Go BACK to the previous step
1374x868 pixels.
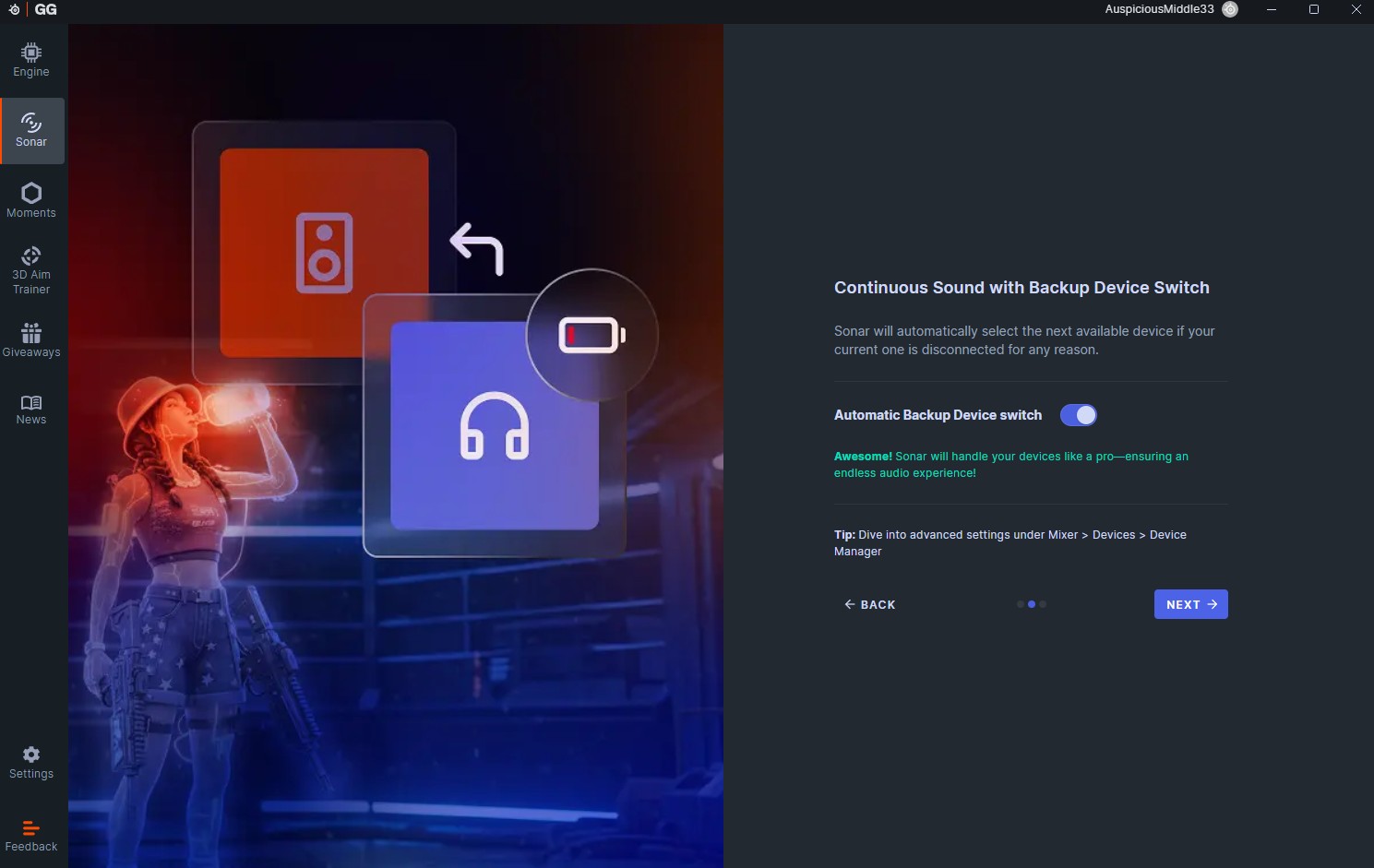(869, 604)
